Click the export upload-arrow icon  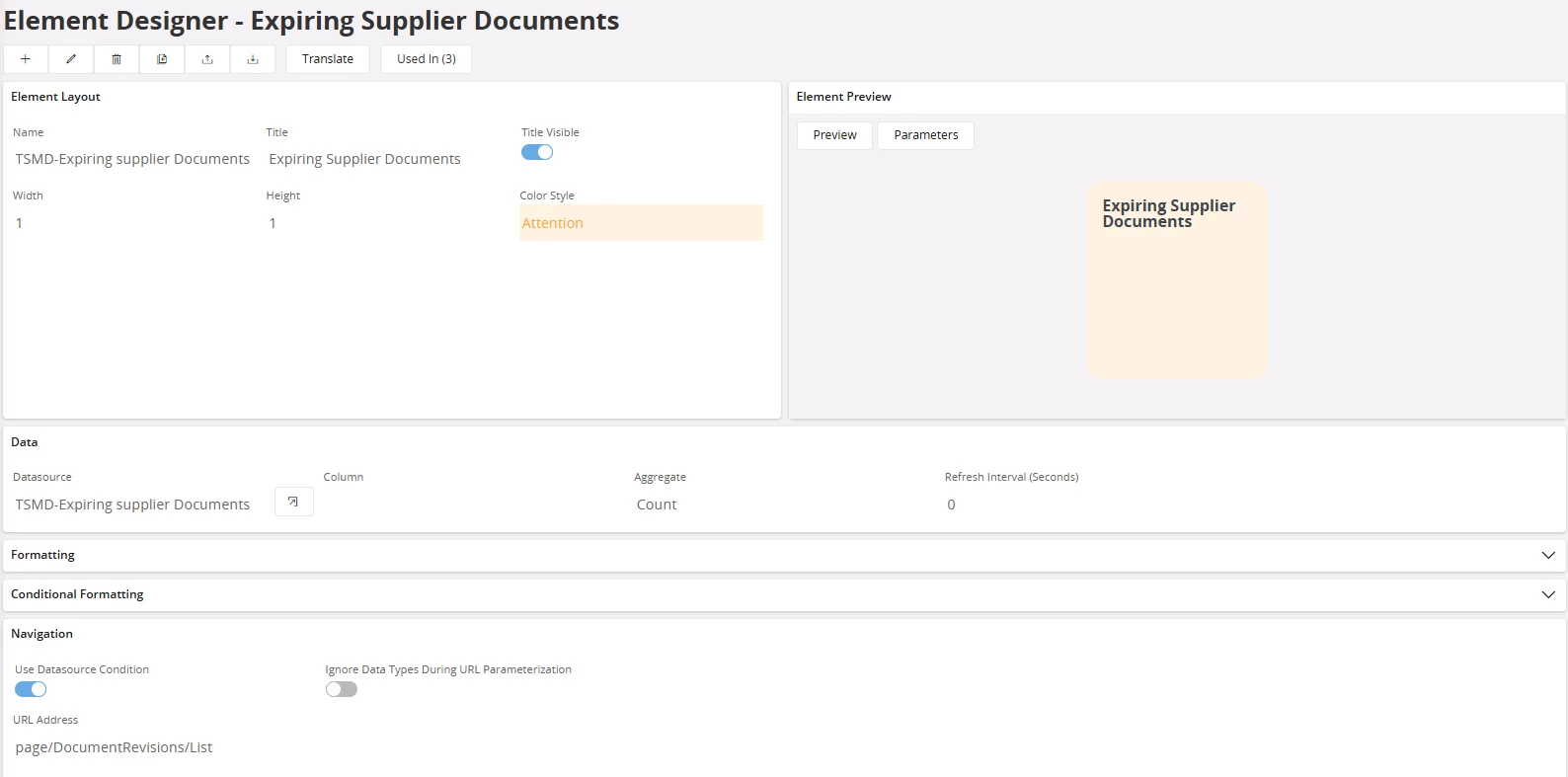coord(207,59)
